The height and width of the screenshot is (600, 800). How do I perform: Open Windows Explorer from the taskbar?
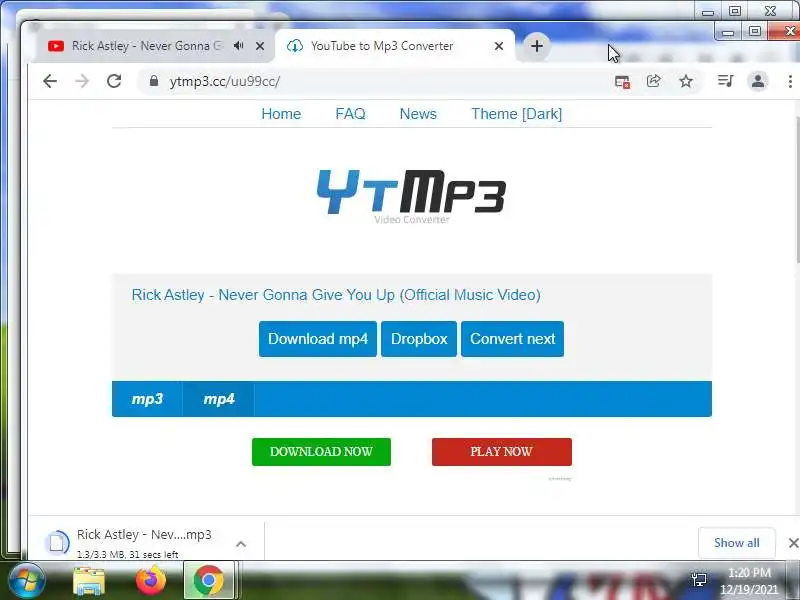89,581
